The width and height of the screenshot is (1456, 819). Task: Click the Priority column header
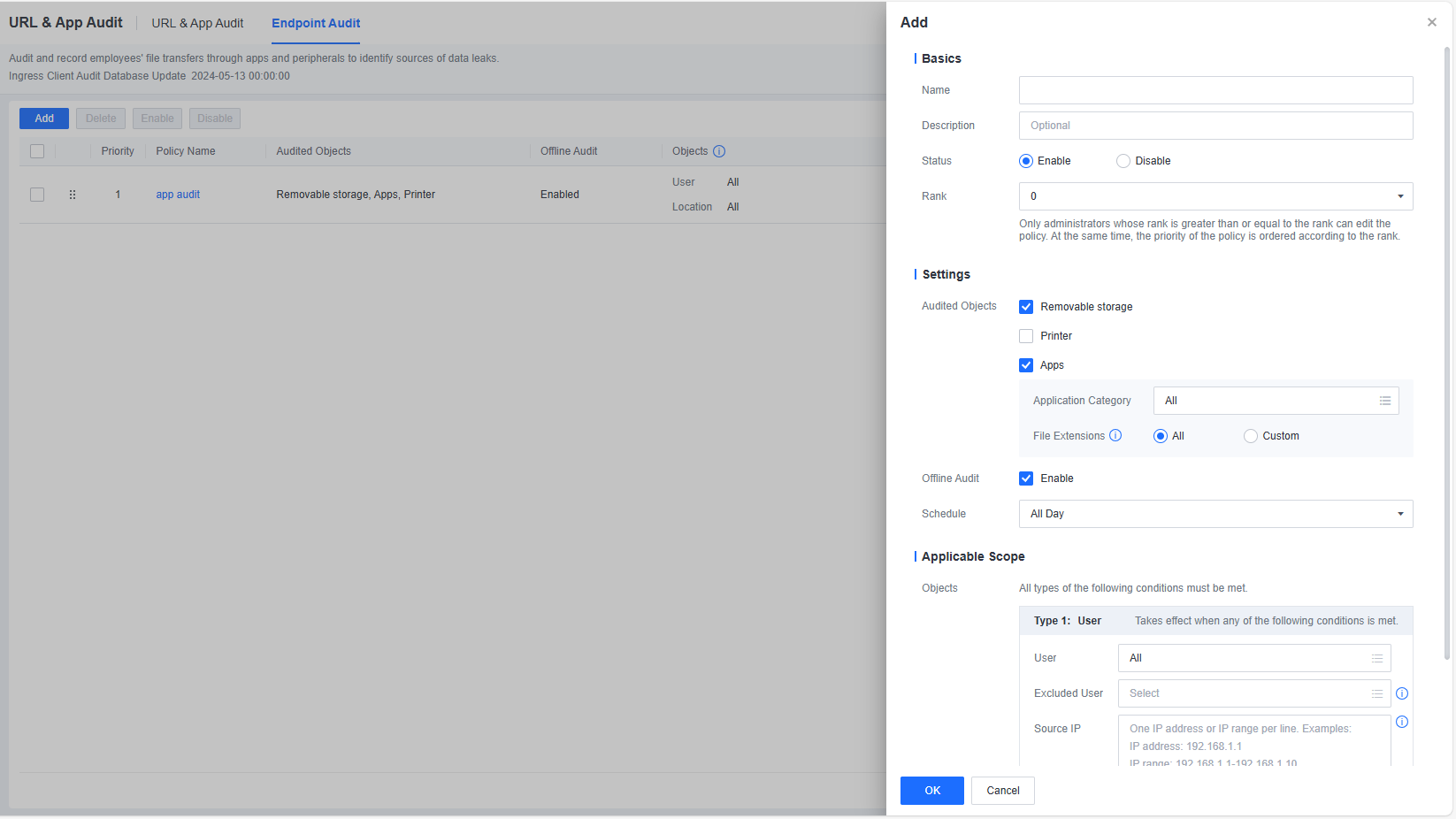118,151
